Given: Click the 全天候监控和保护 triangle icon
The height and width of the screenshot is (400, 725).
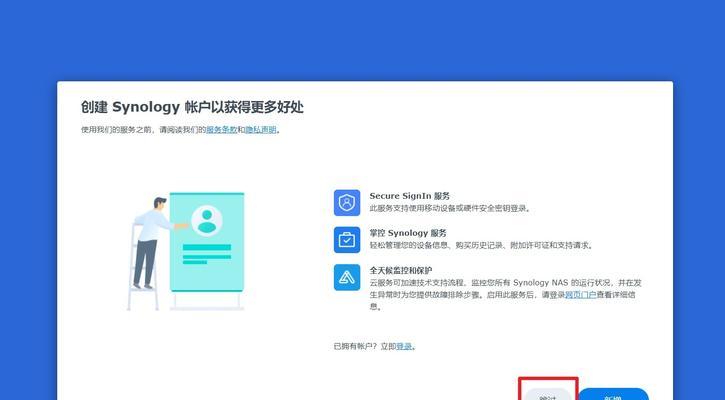Looking at the screenshot, I should [347, 277].
